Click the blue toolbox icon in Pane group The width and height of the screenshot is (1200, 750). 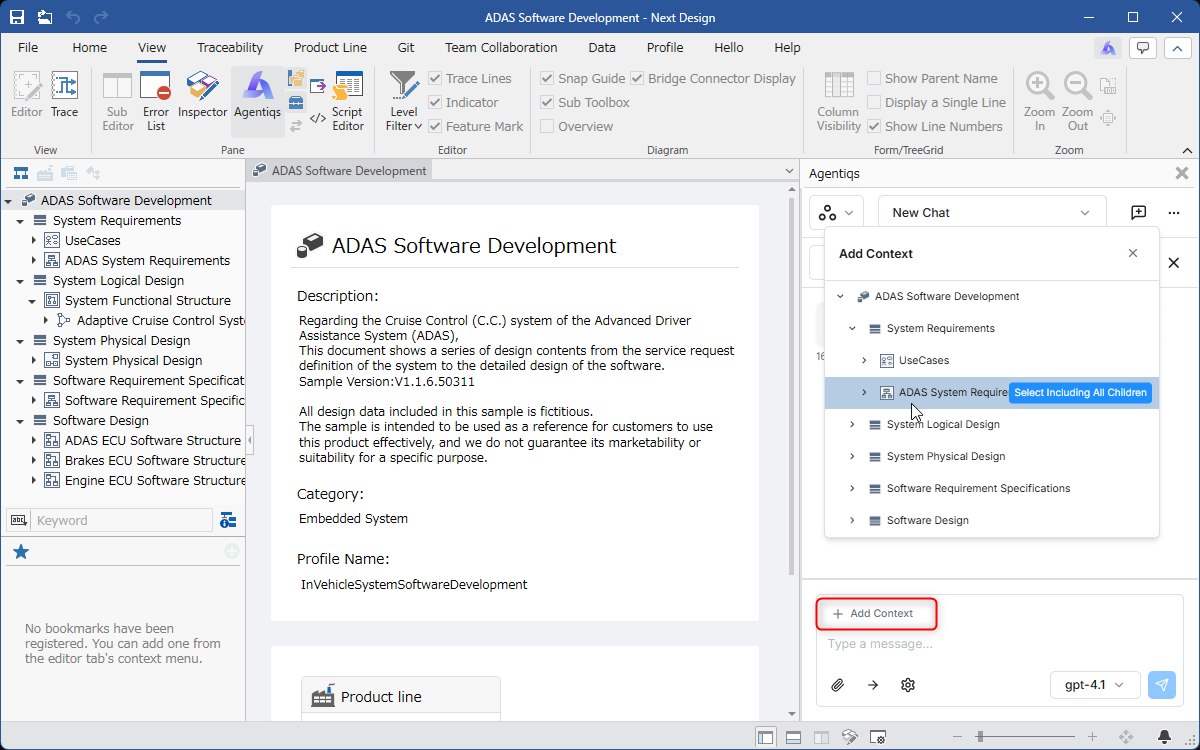(x=296, y=102)
